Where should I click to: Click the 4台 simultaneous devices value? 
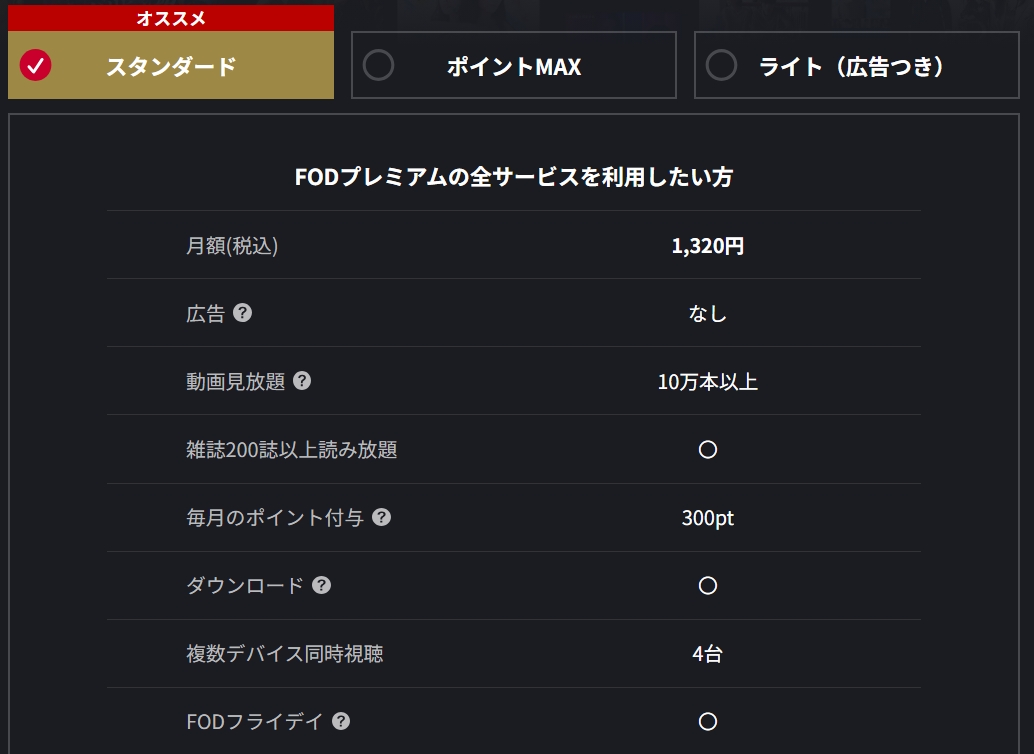(708, 654)
